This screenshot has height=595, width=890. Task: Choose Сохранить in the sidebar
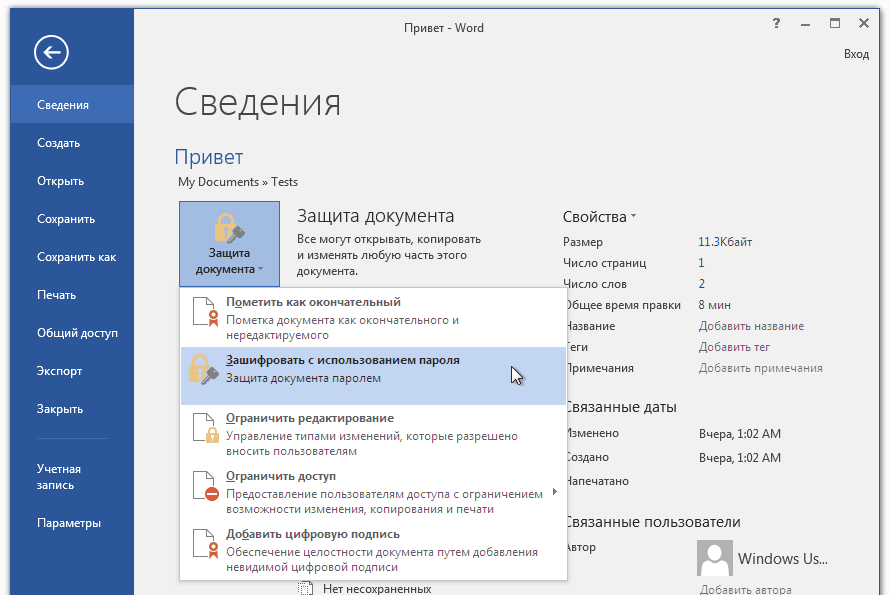click(x=72, y=219)
